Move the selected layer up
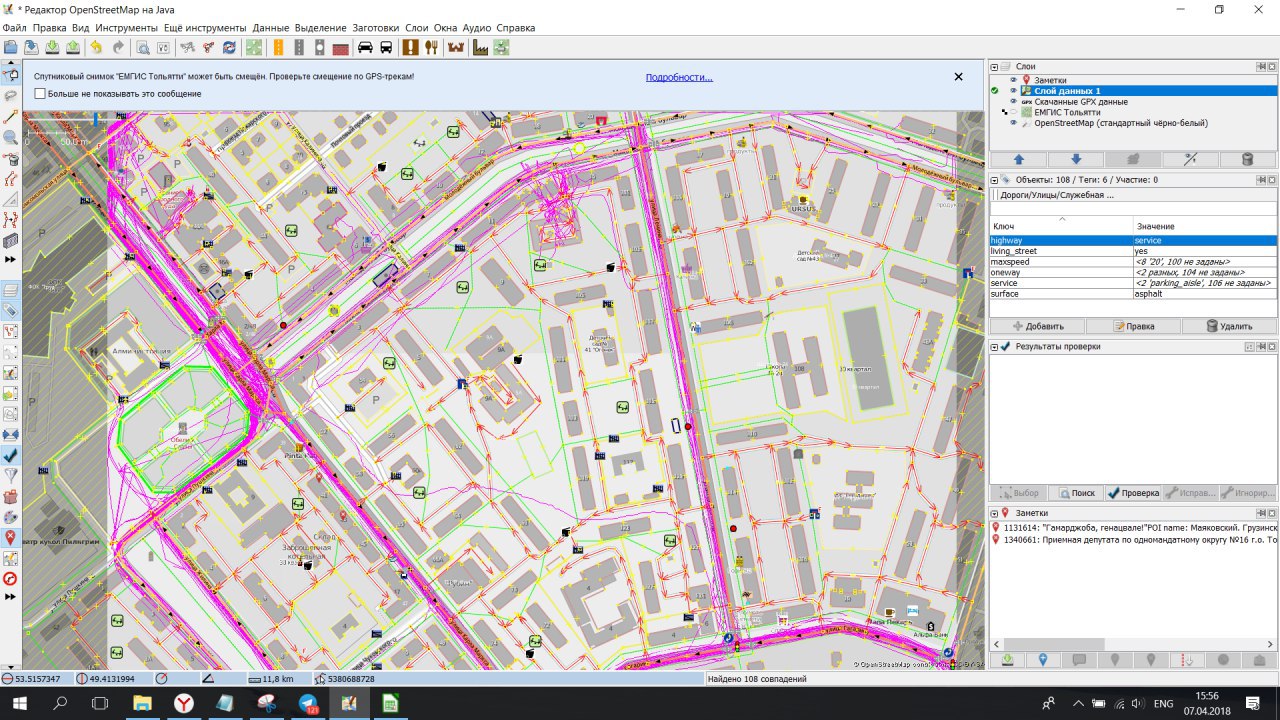The height and width of the screenshot is (720, 1280). coord(1018,159)
